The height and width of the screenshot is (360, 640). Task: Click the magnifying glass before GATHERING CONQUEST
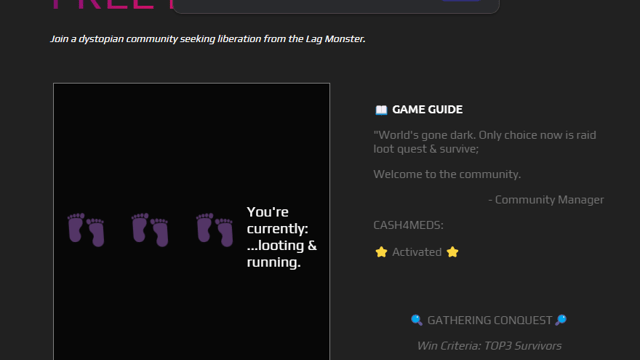tap(416, 320)
